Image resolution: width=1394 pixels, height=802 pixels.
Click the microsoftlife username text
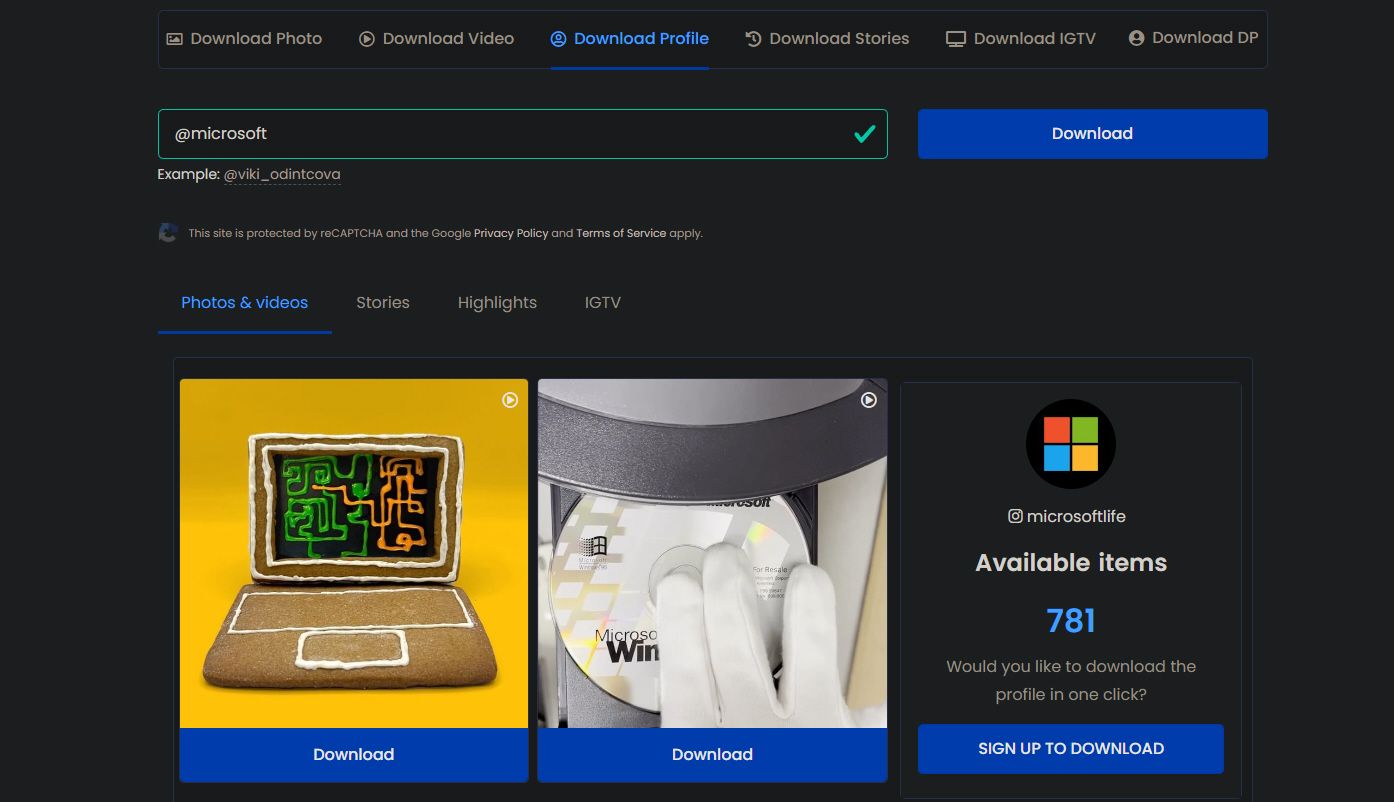click(x=1076, y=516)
